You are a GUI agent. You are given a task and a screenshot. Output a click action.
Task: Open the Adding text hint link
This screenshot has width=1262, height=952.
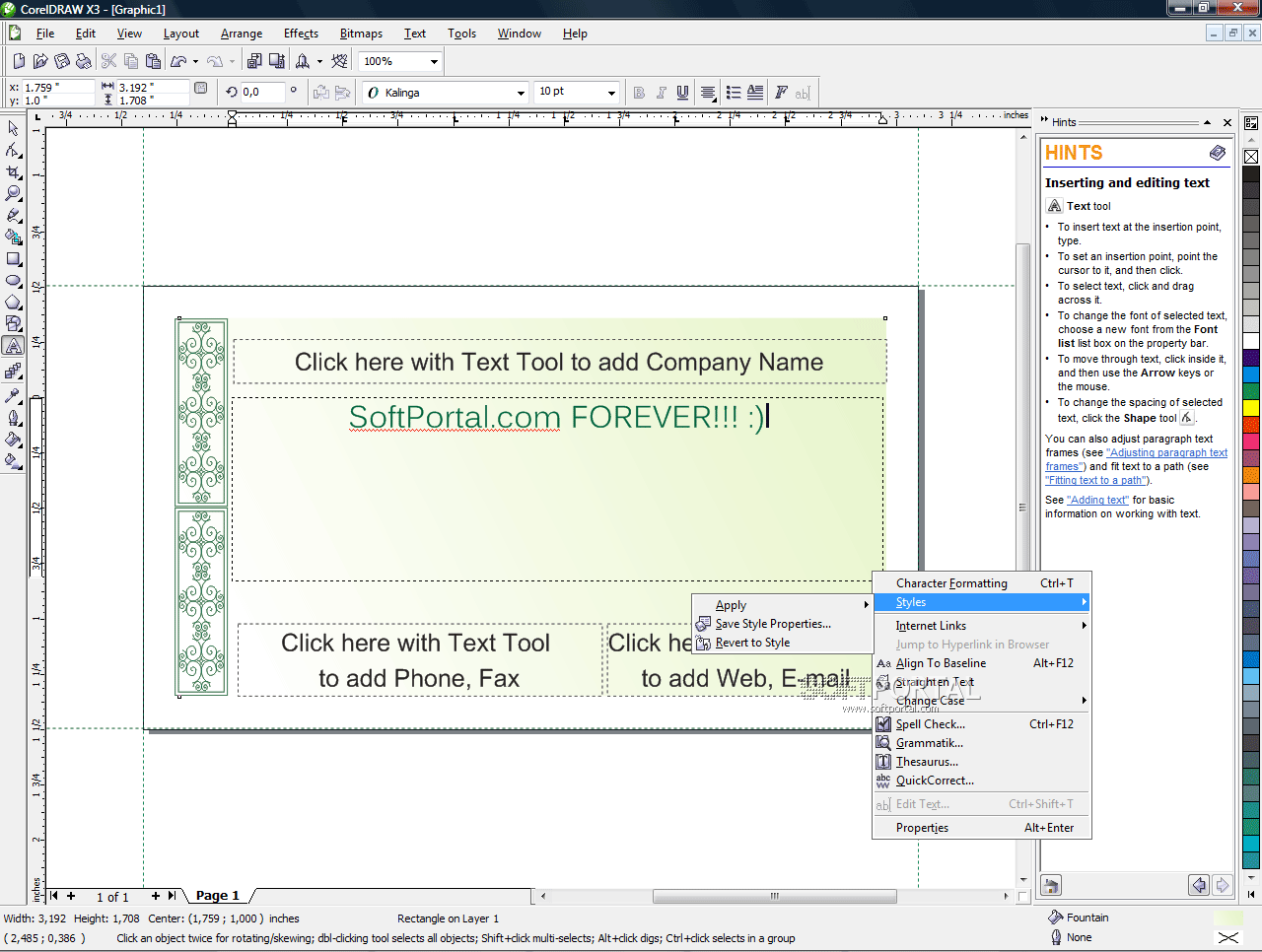(1098, 500)
